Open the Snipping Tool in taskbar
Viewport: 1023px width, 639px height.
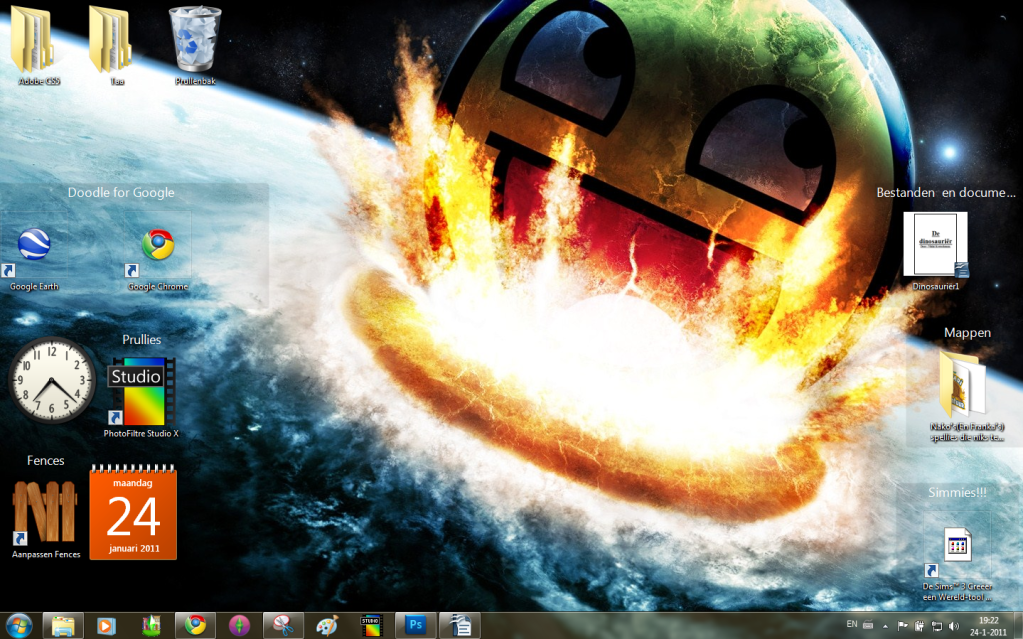pyautogui.click(x=283, y=626)
